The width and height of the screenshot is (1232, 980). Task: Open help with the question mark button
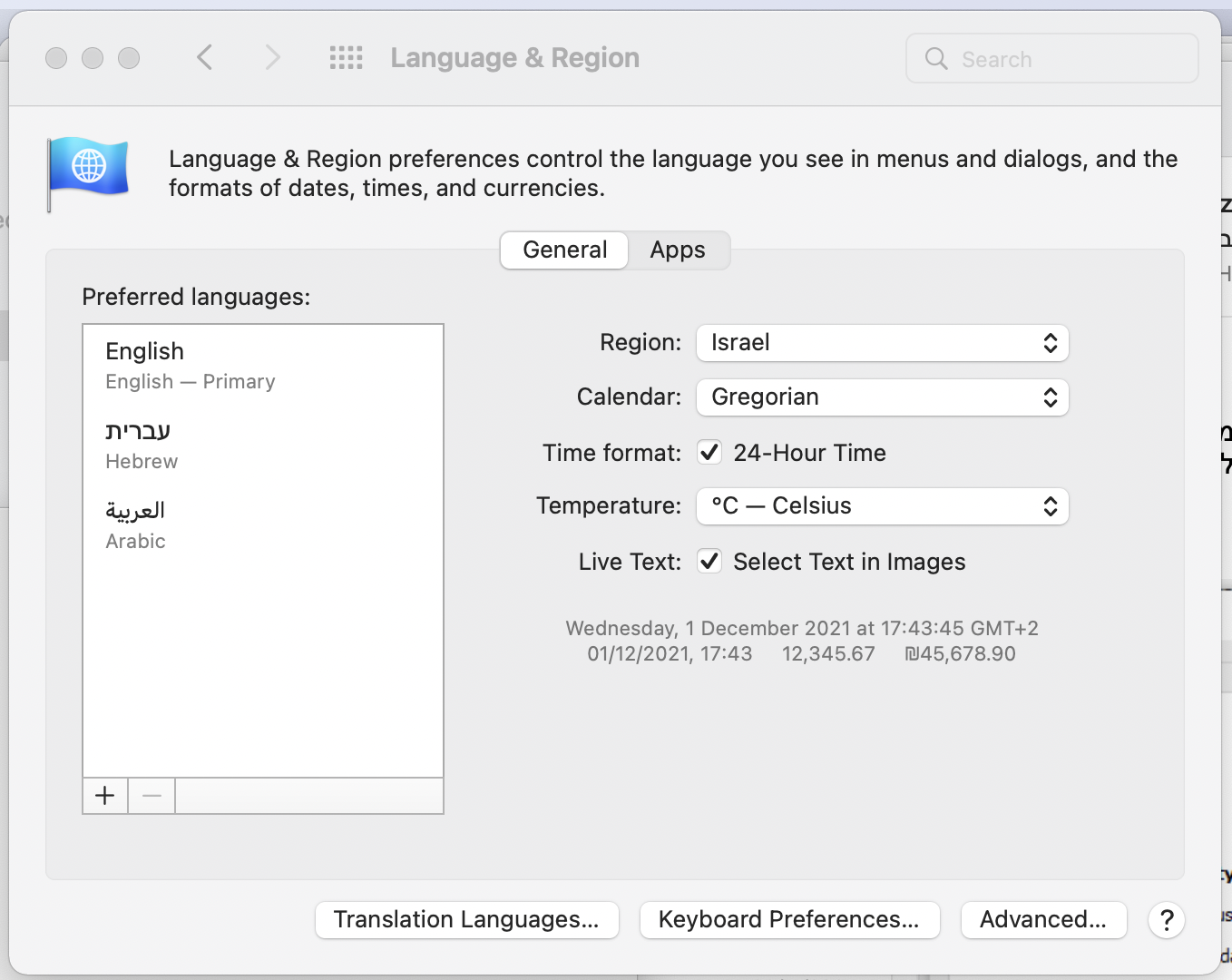(1167, 920)
